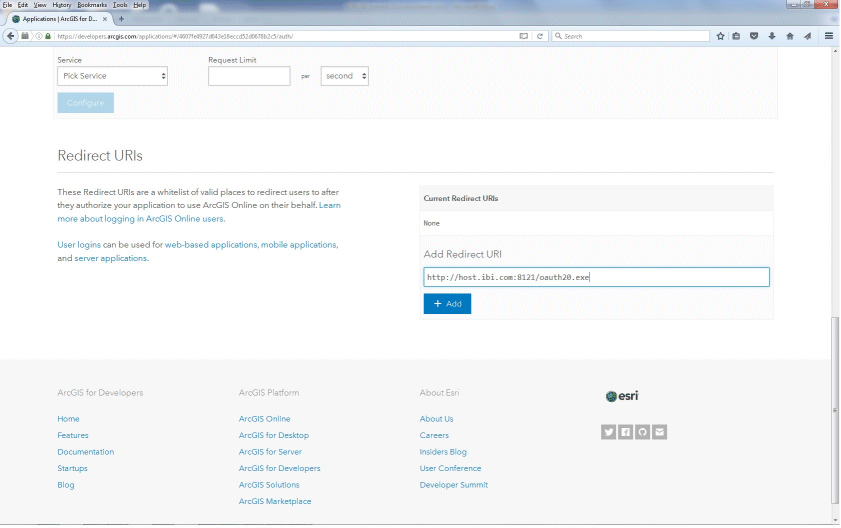
Task: Click the secure padlock icon in address bar
Action: click(48, 36)
